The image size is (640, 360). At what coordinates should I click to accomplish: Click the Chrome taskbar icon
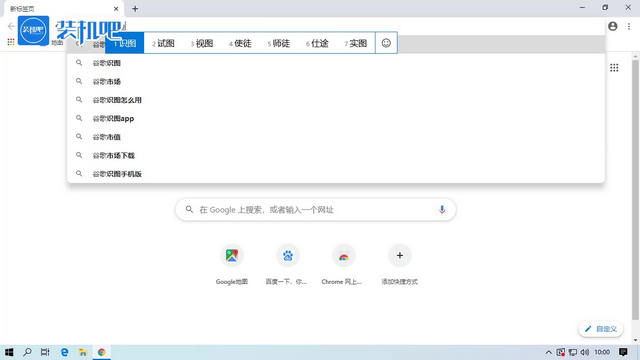click(x=102, y=352)
